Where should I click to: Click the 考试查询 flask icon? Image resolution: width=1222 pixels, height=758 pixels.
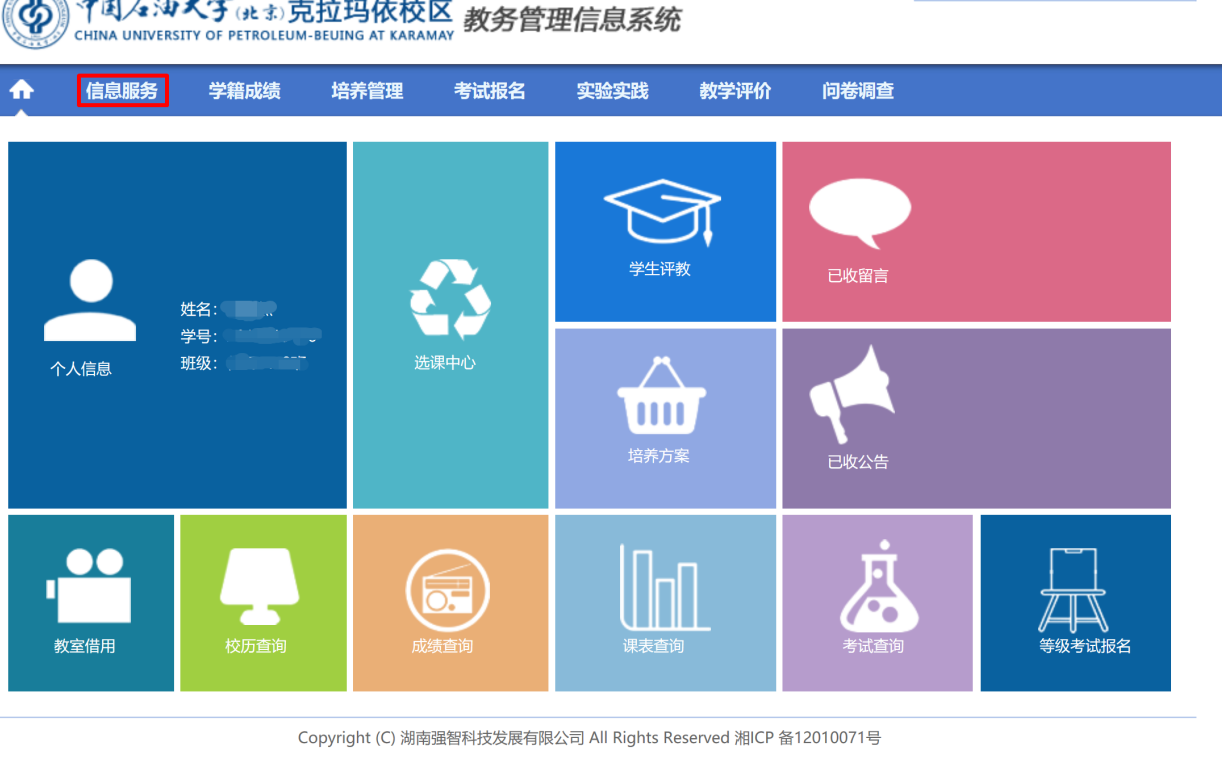[878, 586]
